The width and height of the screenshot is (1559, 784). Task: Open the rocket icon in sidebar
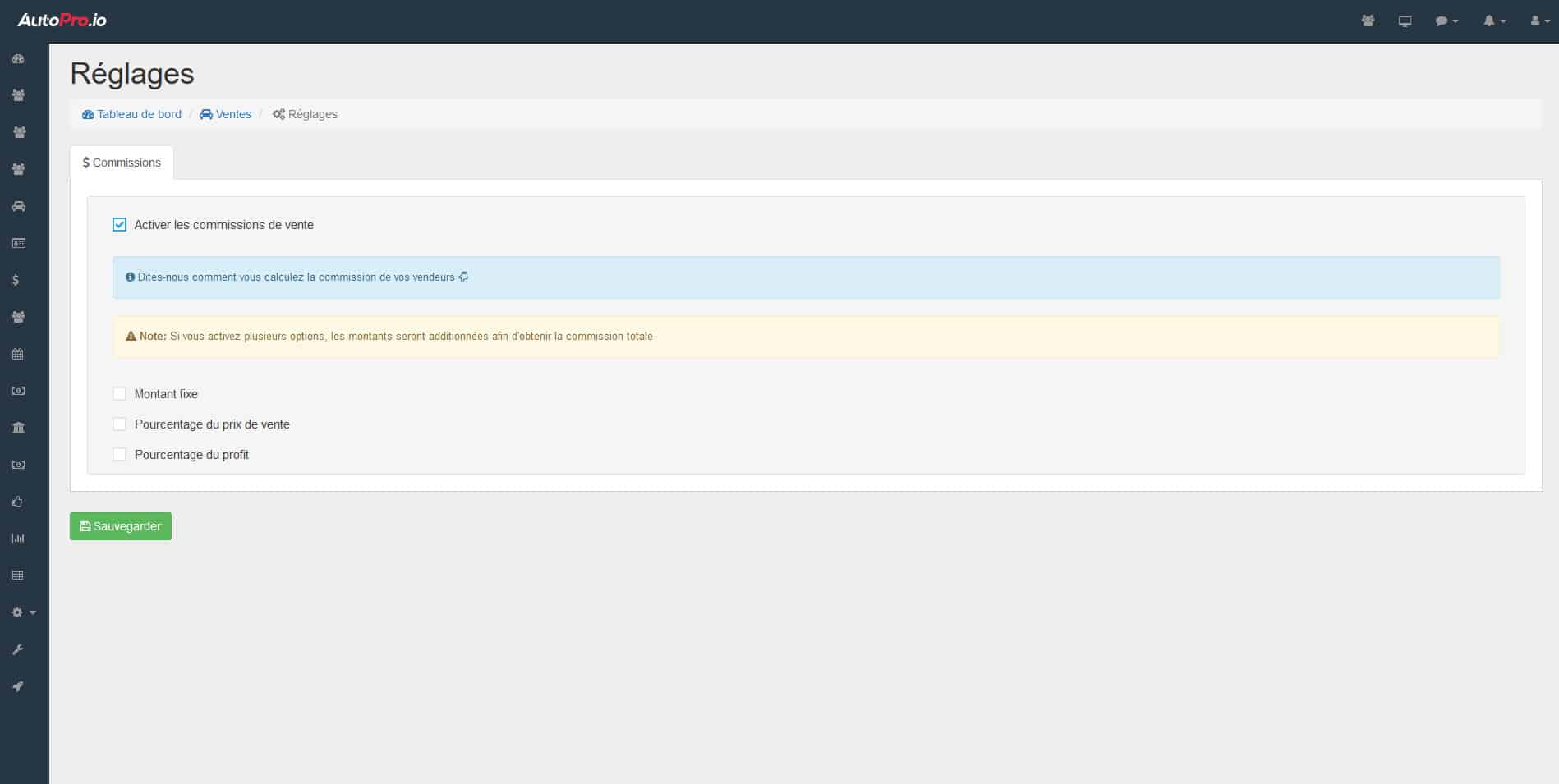[x=17, y=686]
